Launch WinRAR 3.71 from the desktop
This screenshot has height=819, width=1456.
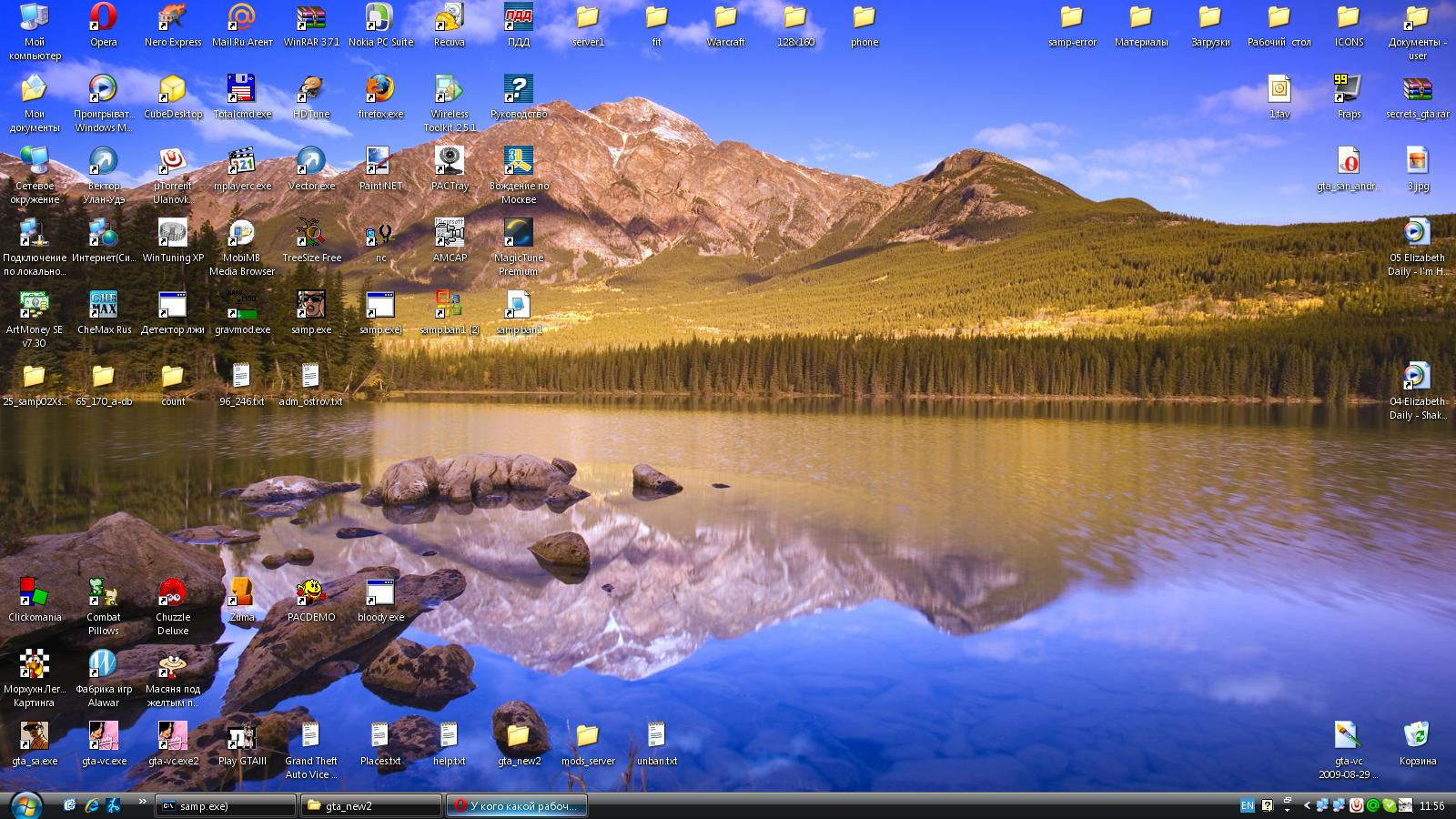pos(311,18)
